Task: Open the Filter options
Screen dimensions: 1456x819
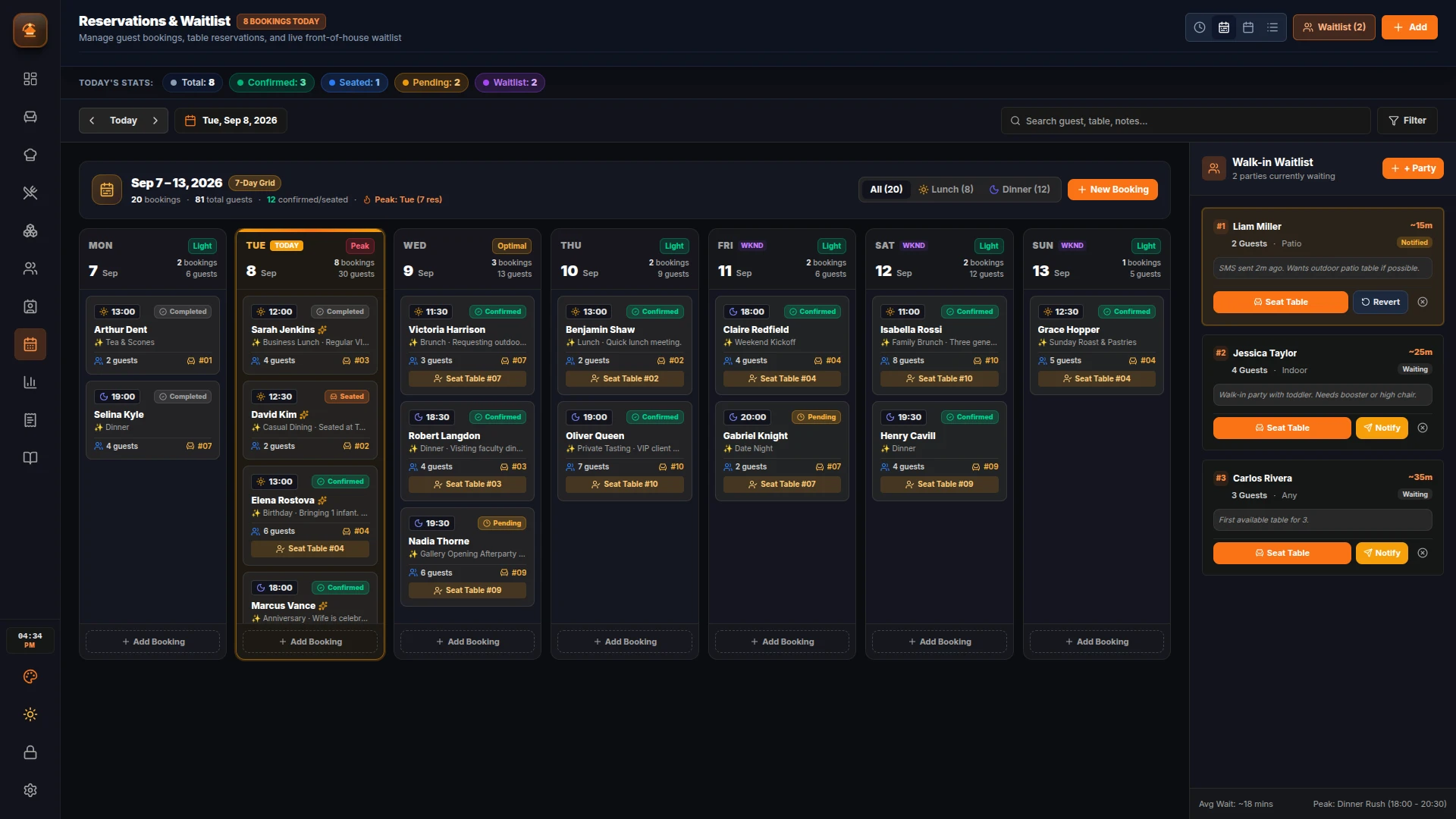Action: (1407, 121)
